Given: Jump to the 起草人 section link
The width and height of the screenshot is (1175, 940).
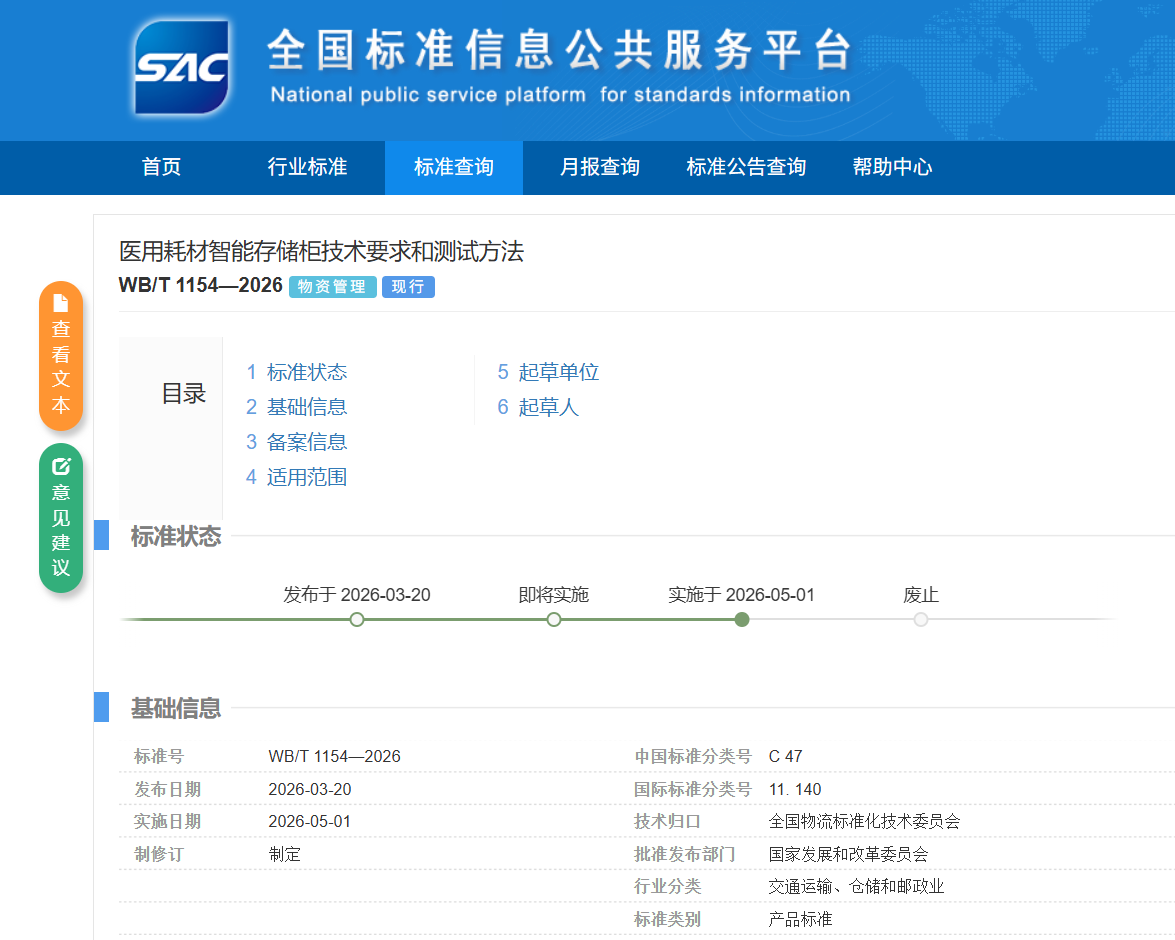Looking at the screenshot, I should tap(538, 407).
